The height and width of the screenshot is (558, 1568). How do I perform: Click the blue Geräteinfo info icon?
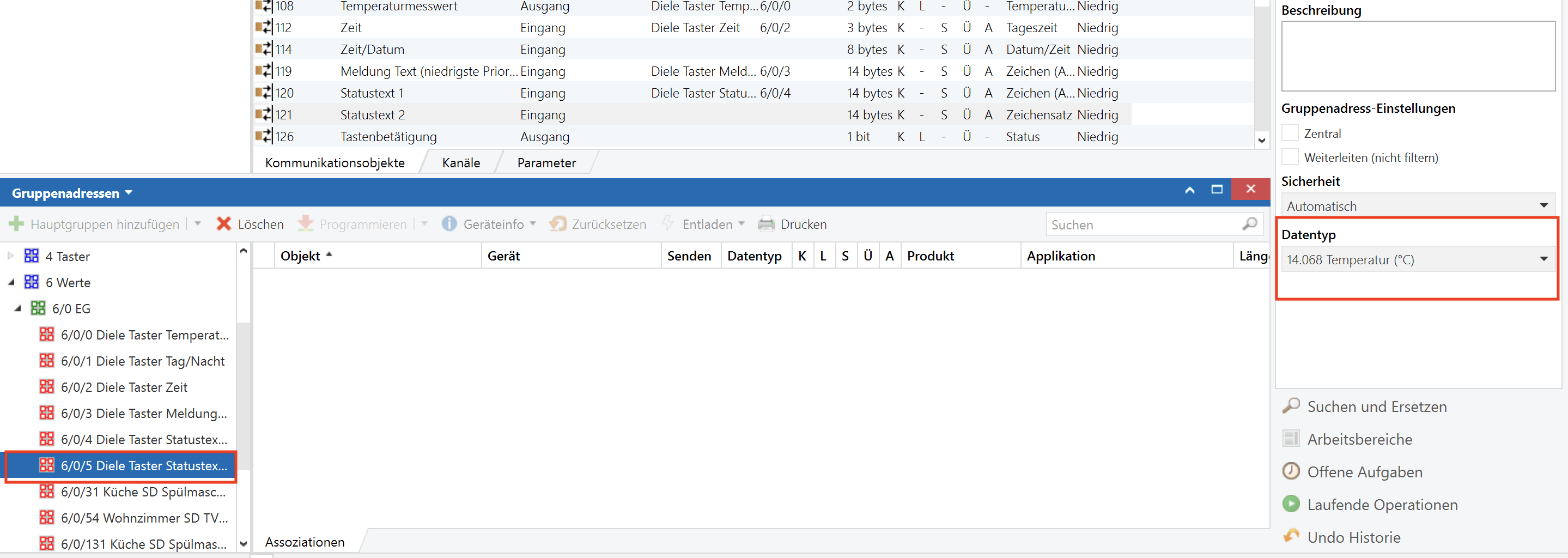(x=449, y=224)
